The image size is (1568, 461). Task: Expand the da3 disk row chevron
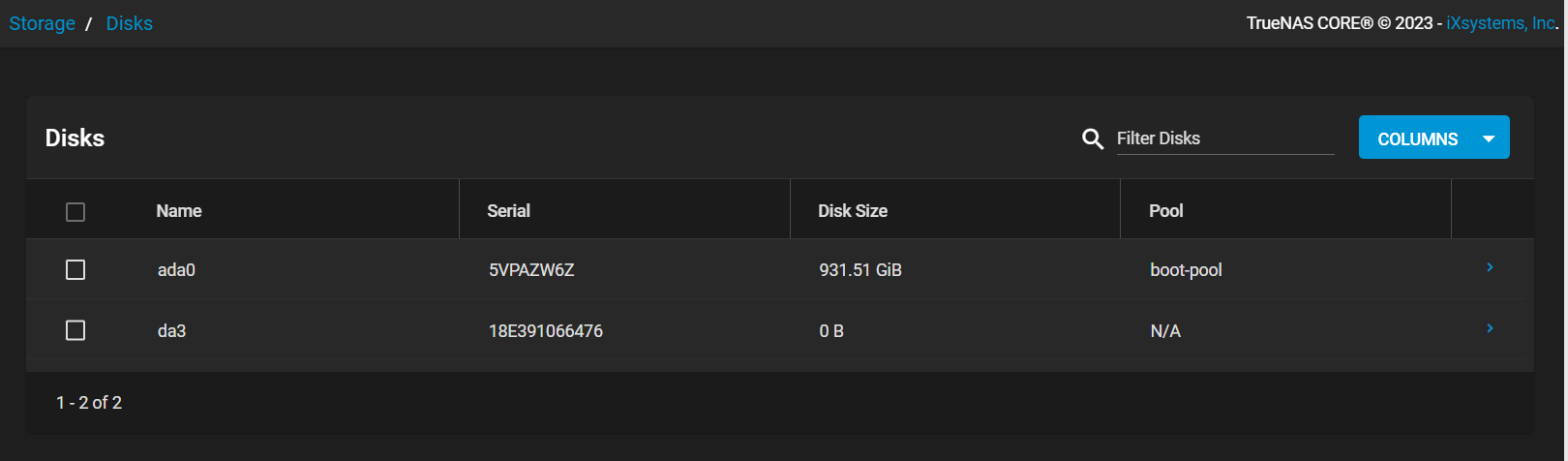coord(1490,328)
